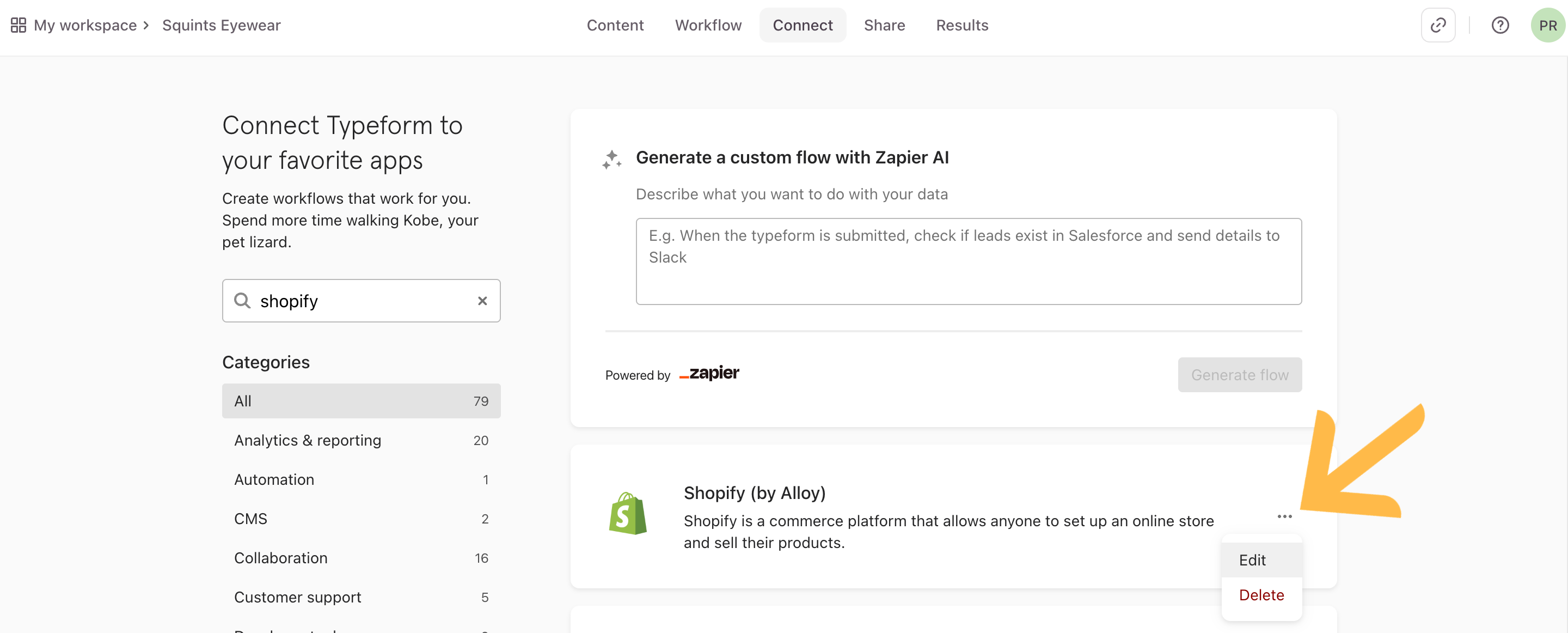Viewport: 1568px width, 633px height.
Task: Switch to the Results tab
Action: pyautogui.click(x=961, y=25)
